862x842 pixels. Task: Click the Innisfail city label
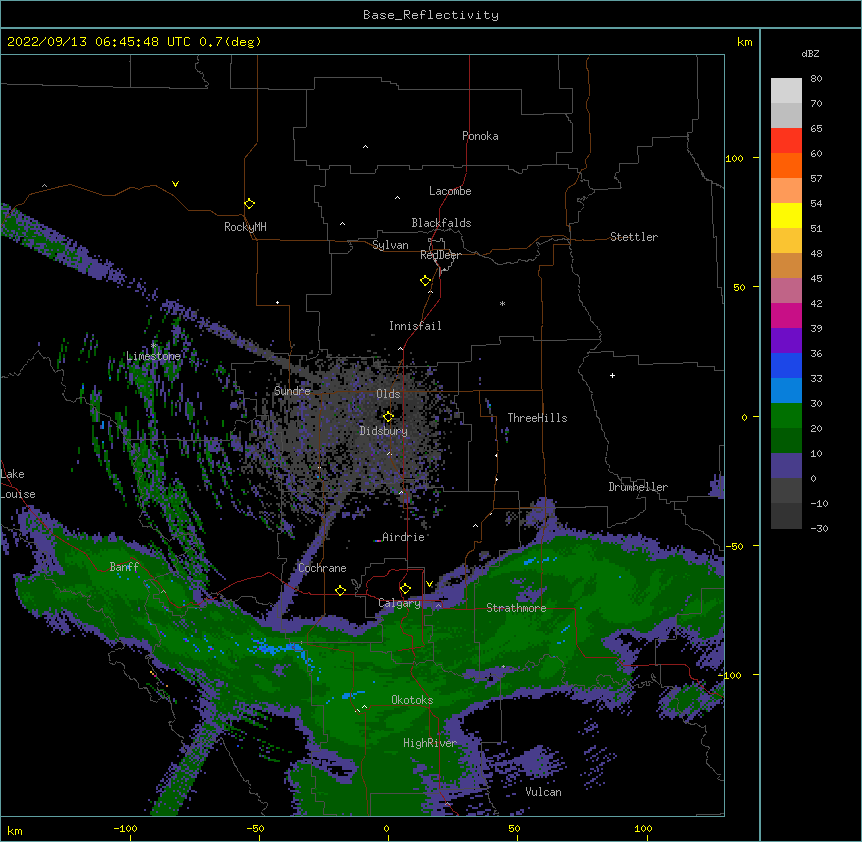(x=415, y=326)
